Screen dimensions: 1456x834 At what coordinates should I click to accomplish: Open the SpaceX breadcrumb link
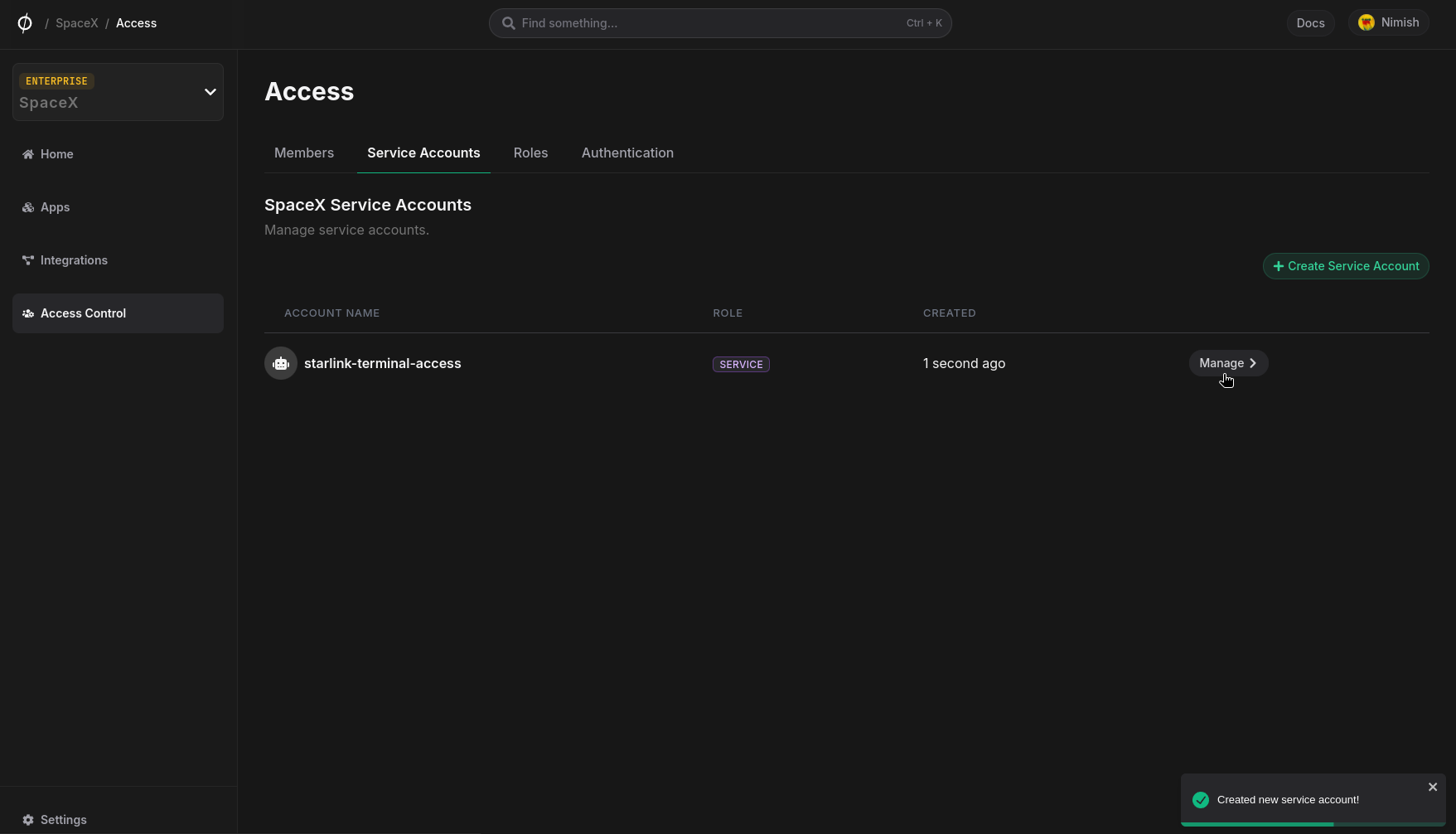(x=77, y=23)
